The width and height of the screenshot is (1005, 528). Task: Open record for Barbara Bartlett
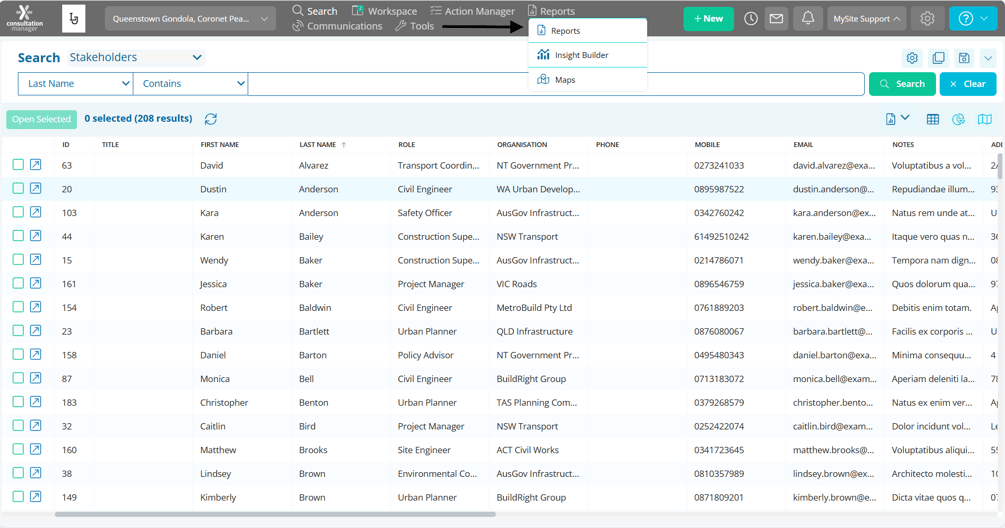tap(35, 331)
